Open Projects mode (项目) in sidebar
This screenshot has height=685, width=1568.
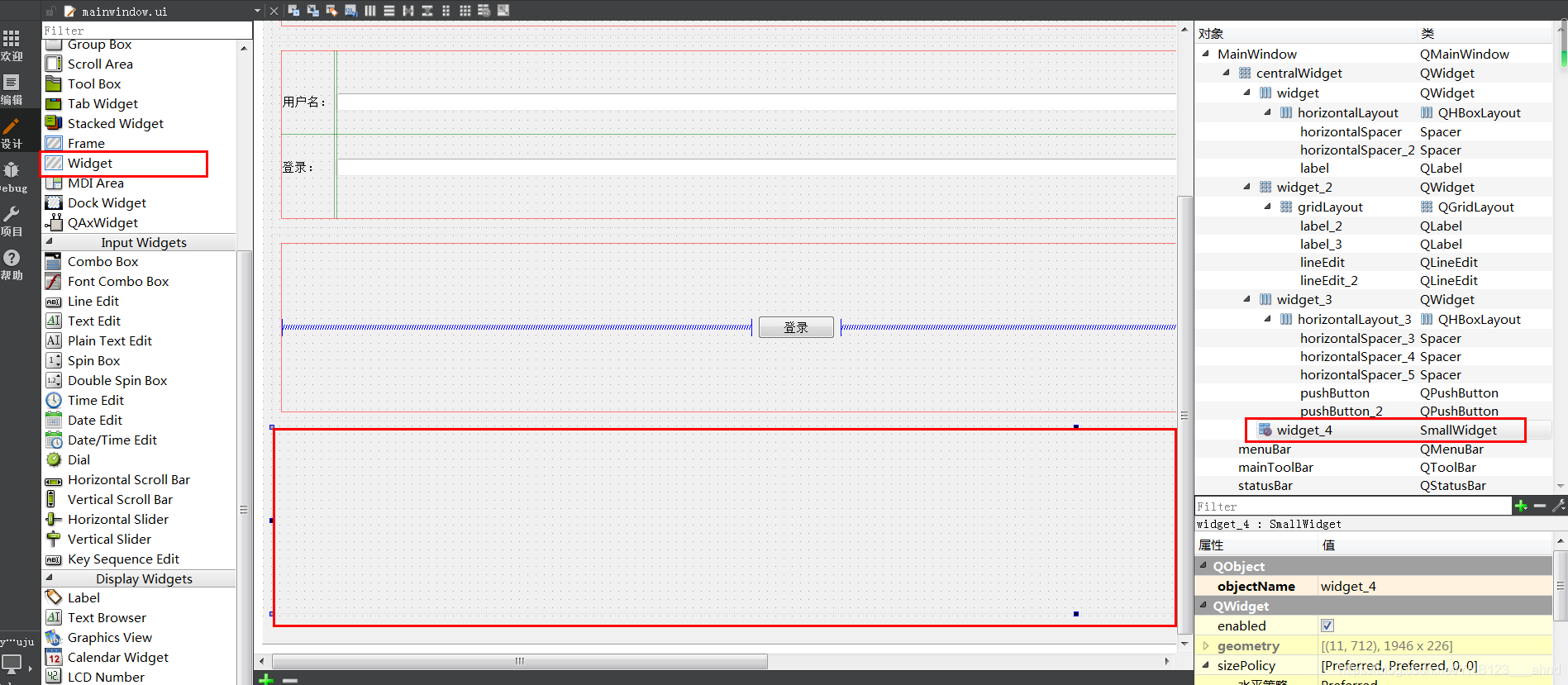pos(12,221)
